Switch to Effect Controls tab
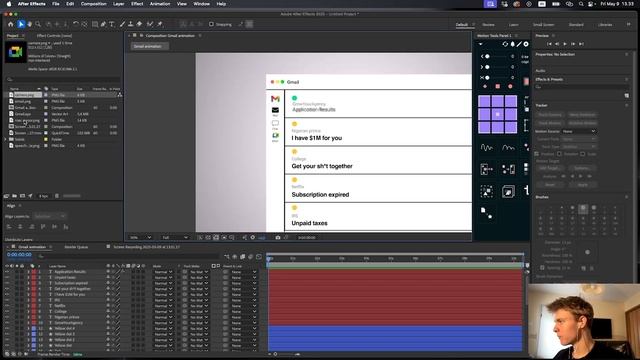The width and height of the screenshot is (640, 360). point(54,36)
